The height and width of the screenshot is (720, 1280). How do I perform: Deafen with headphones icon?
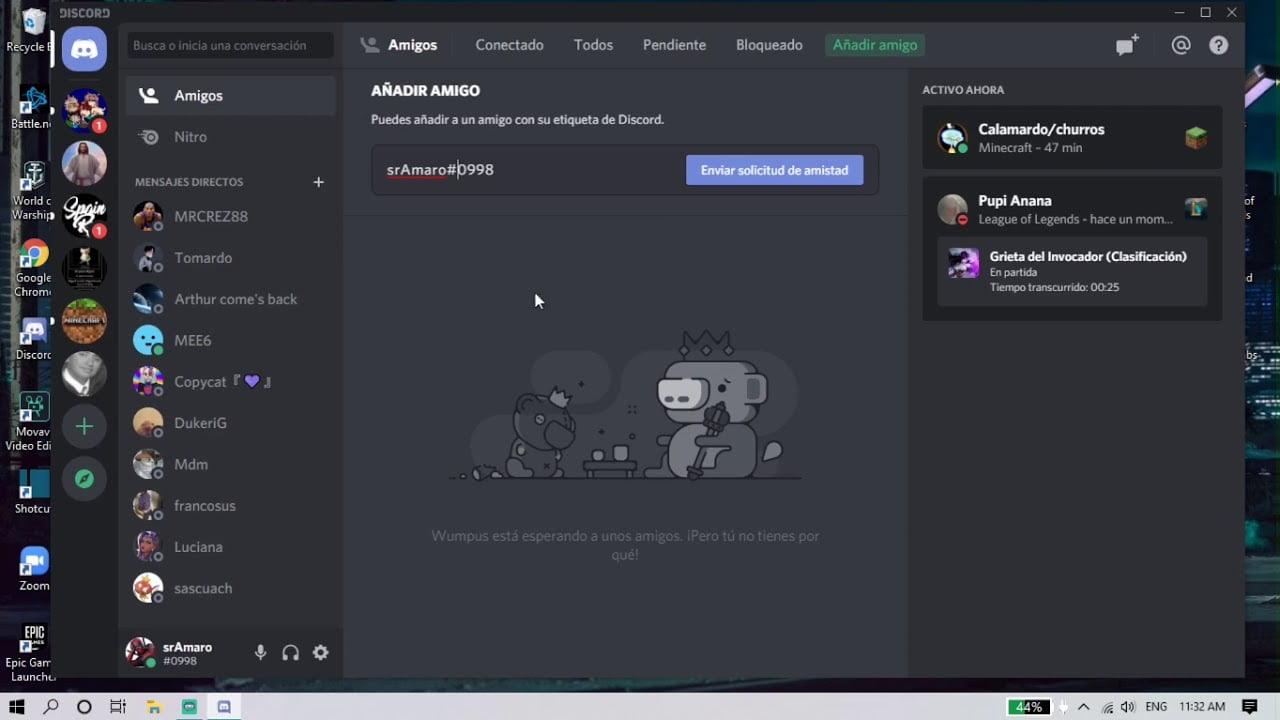point(290,652)
